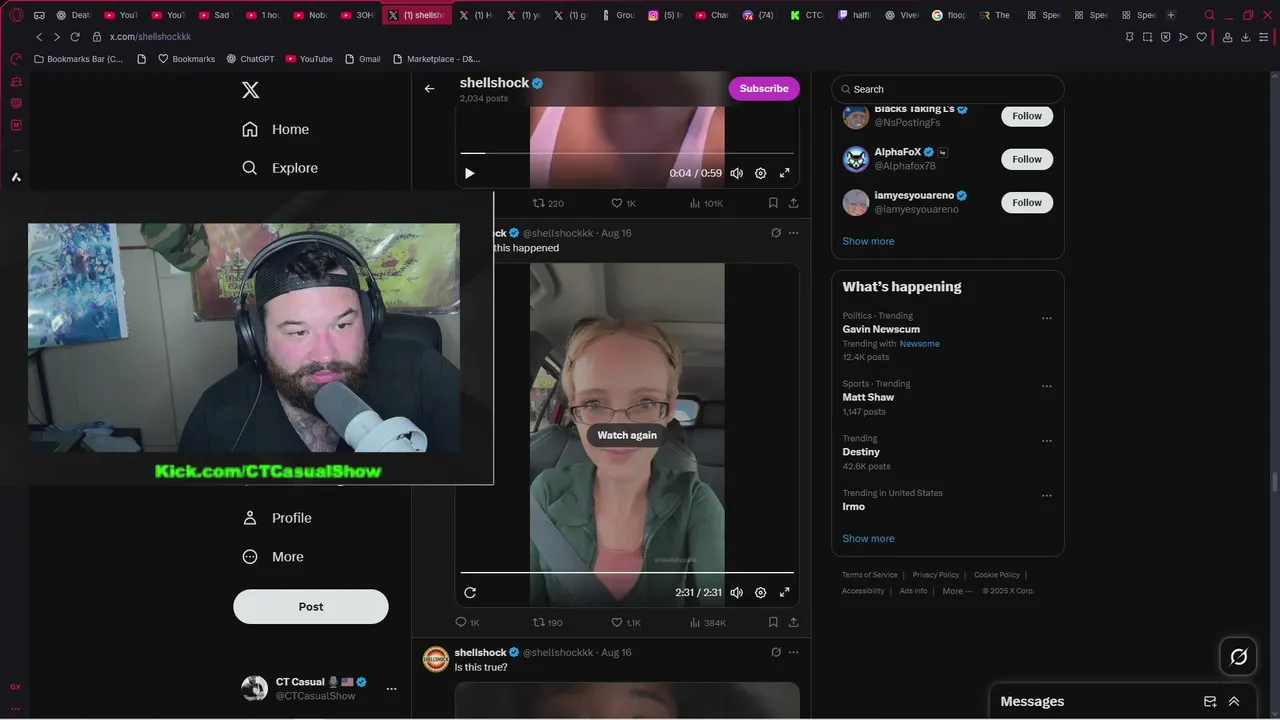The width and height of the screenshot is (1280, 720).
Task: Open Opera GX menu logo
Action: (x=16, y=15)
